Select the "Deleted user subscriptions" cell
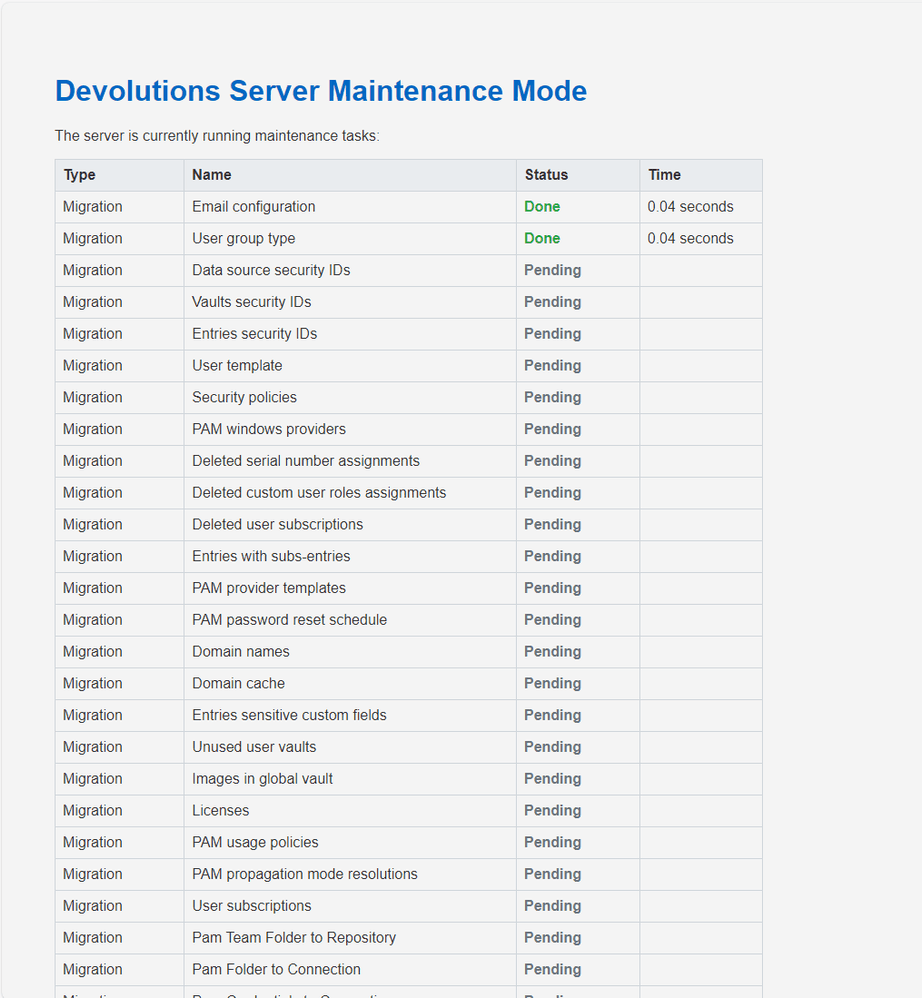Image resolution: width=922 pixels, height=998 pixels. (x=350, y=525)
